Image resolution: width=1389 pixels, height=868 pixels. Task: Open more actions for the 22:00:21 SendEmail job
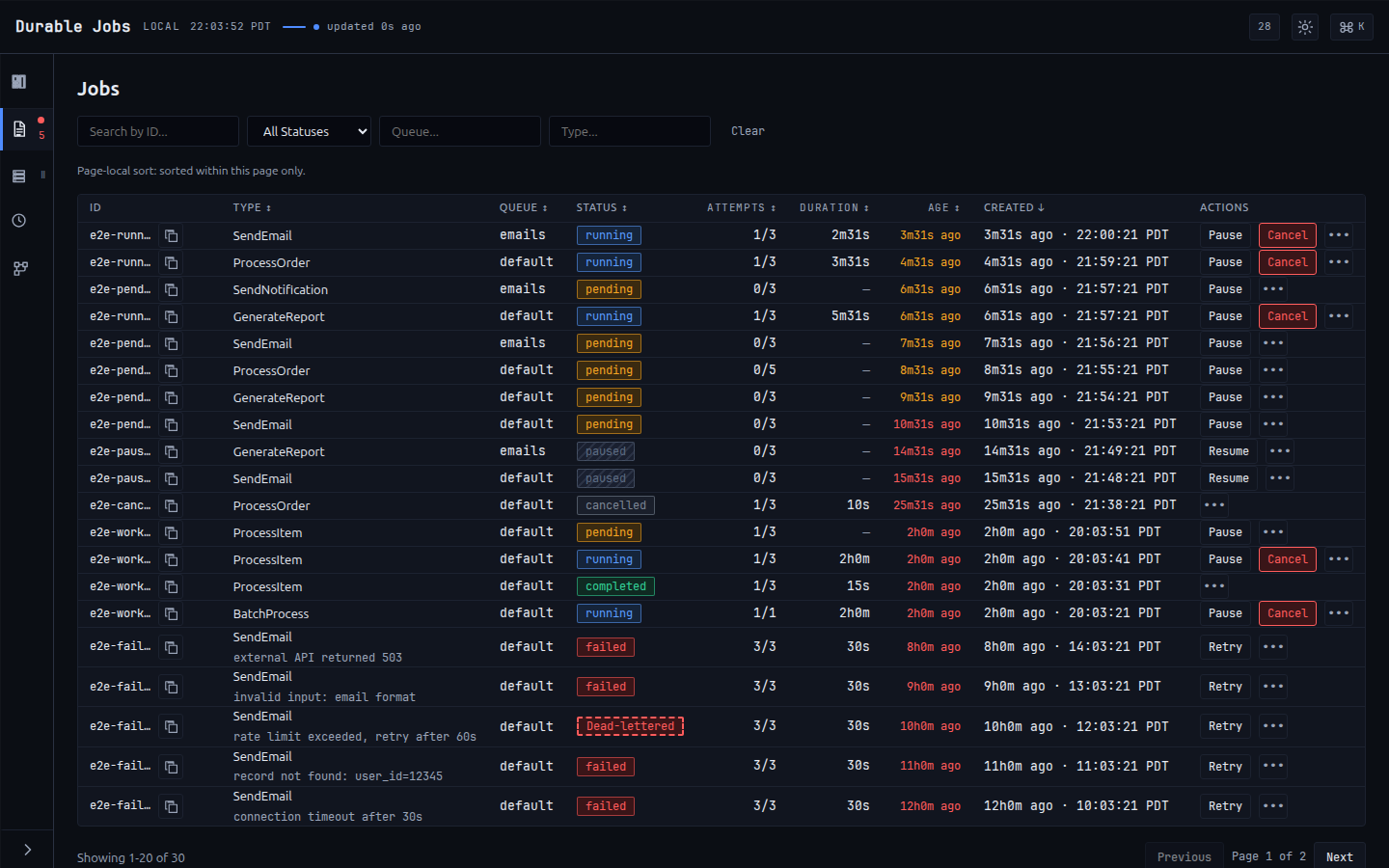pos(1339,235)
